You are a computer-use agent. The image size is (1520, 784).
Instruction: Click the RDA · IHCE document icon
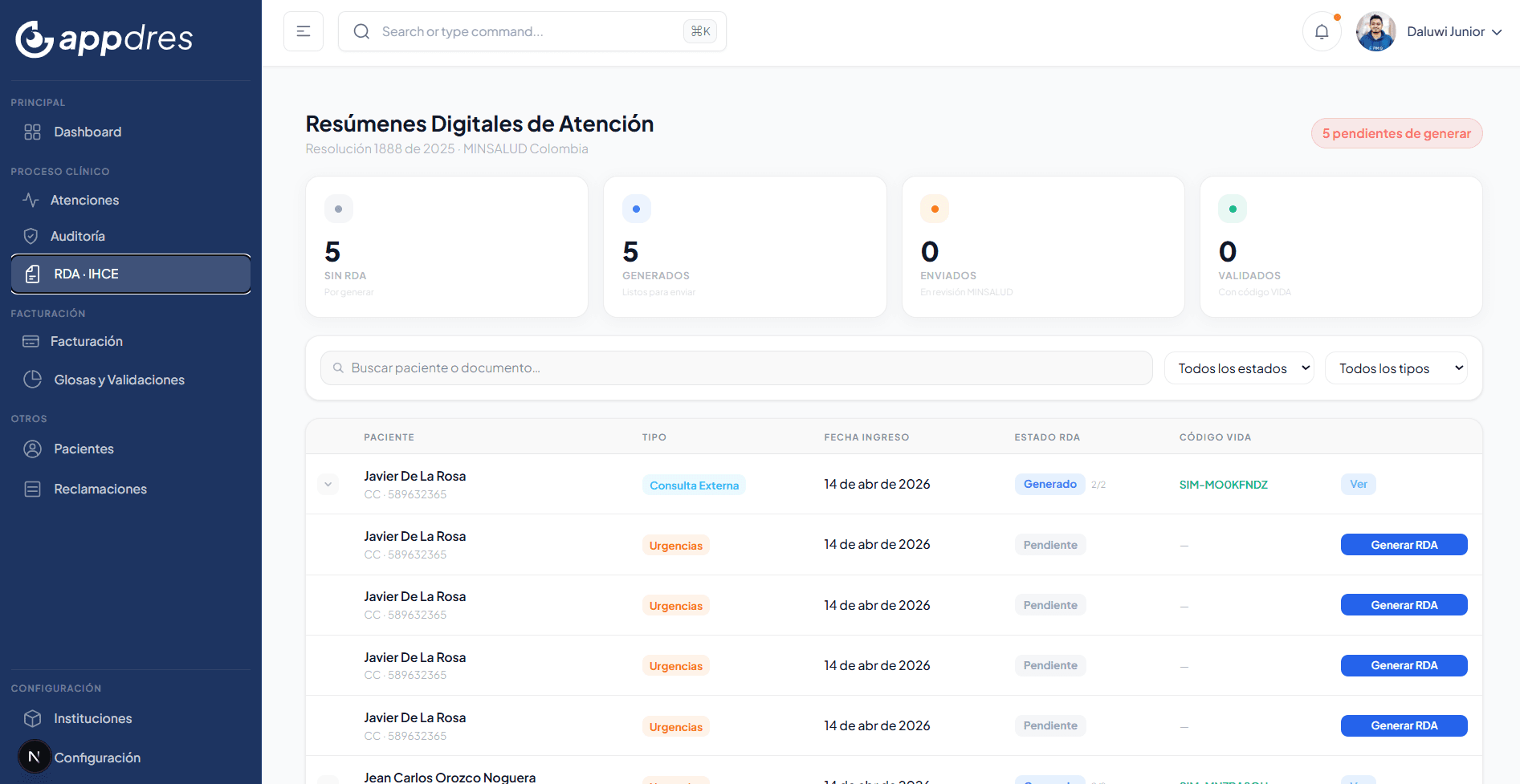coord(32,274)
